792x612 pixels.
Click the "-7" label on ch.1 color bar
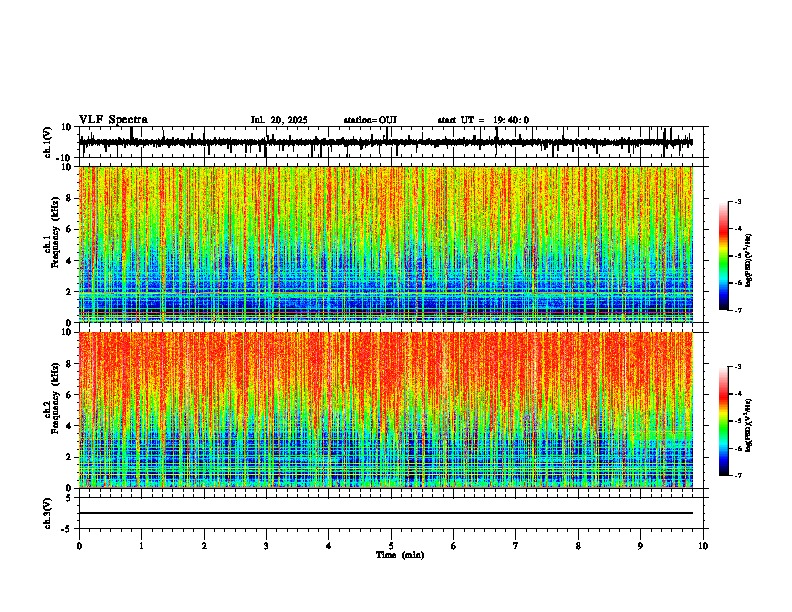pyautogui.click(x=737, y=311)
